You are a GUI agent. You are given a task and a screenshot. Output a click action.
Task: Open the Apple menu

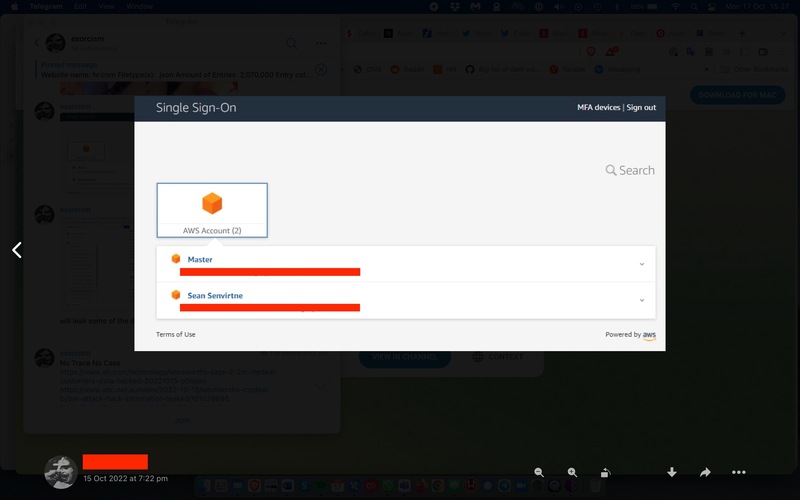[14, 6]
